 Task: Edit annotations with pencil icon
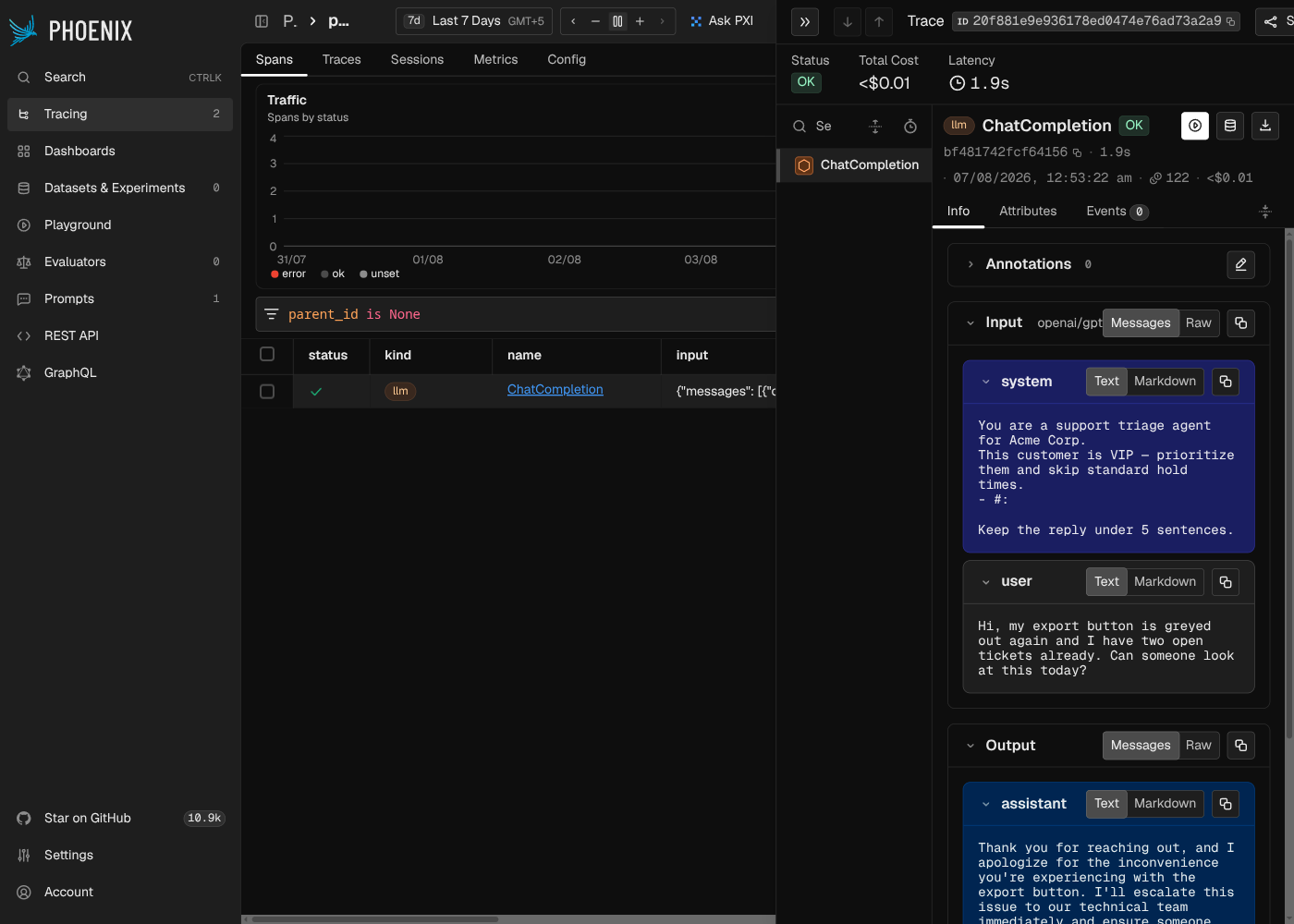point(1241,264)
